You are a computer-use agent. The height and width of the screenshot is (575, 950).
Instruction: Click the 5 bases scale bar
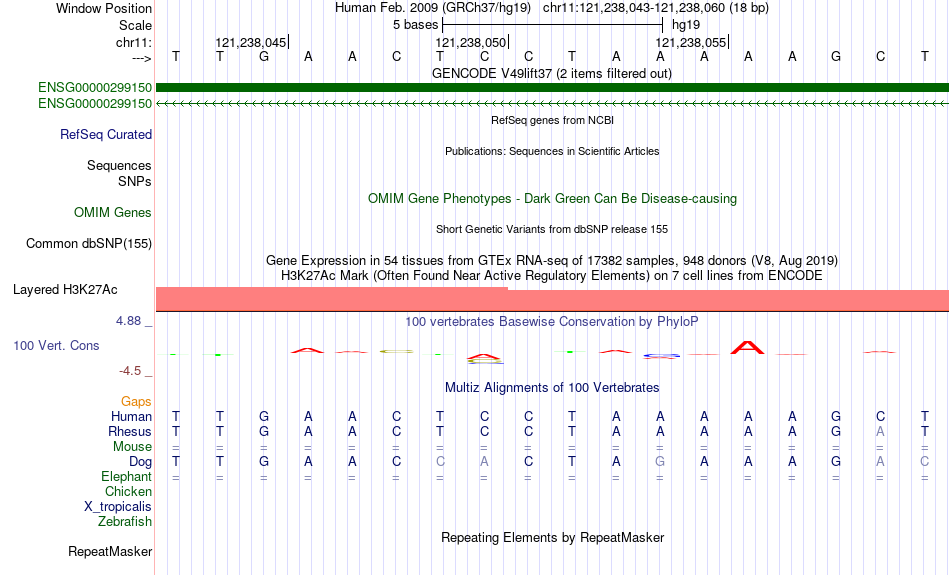click(553, 25)
